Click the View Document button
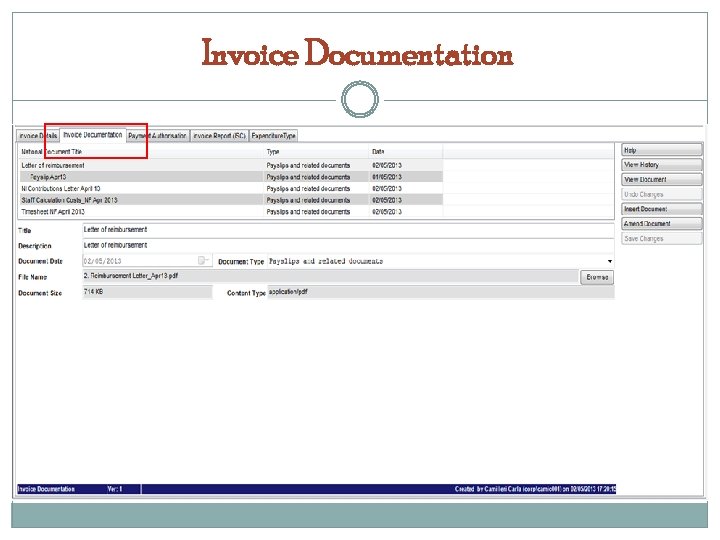The width and height of the screenshot is (720, 540). pos(662,180)
